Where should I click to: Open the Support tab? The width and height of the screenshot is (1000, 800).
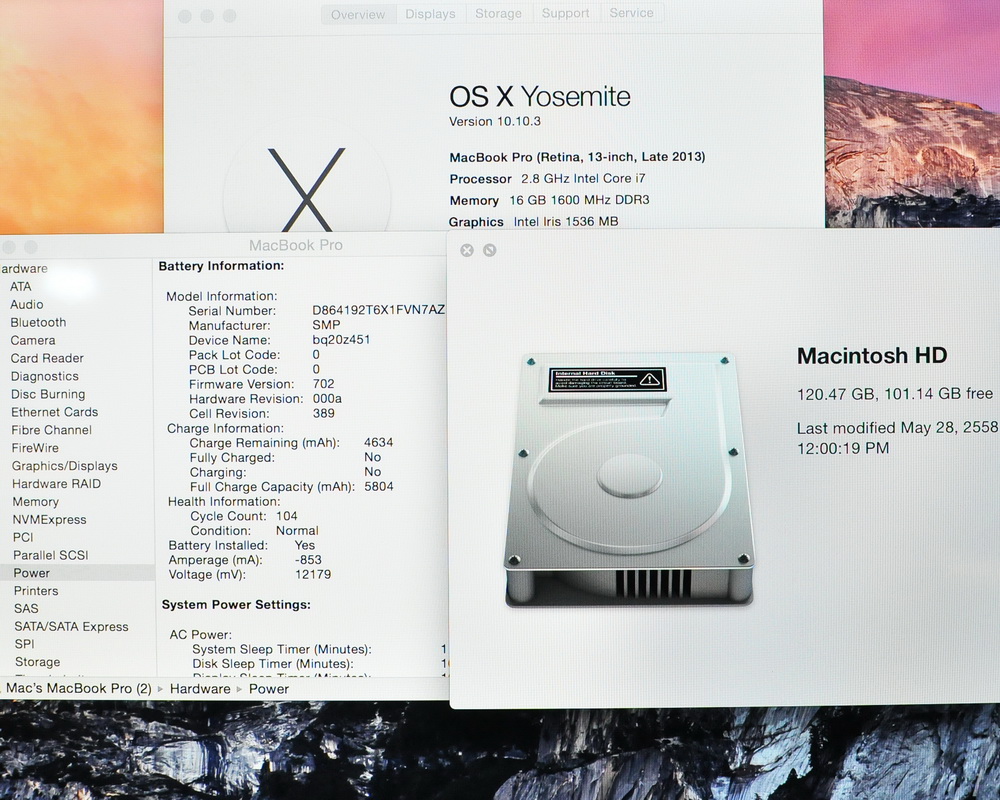[x=566, y=13]
